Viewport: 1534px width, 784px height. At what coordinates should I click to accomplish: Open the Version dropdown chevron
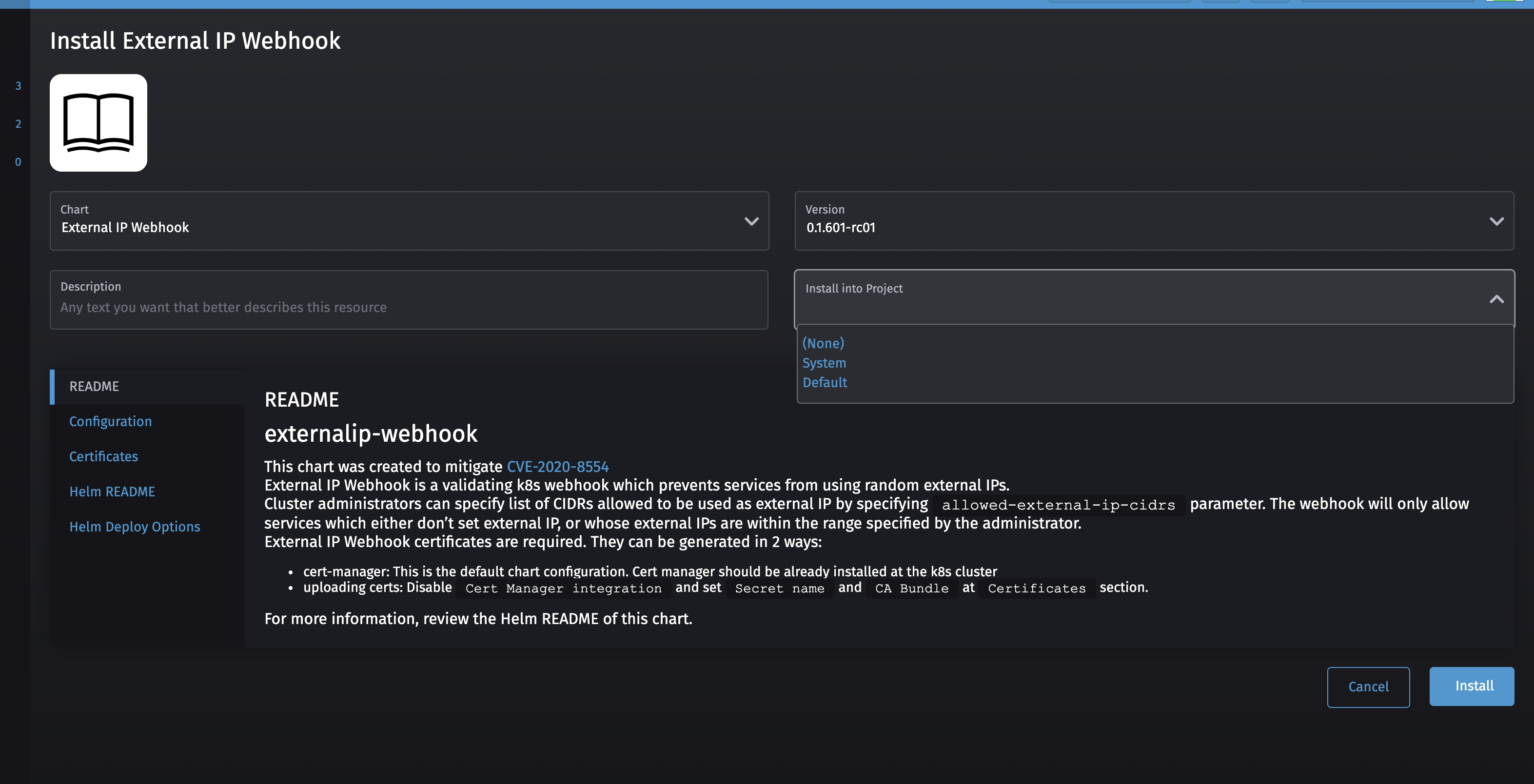(x=1496, y=221)
